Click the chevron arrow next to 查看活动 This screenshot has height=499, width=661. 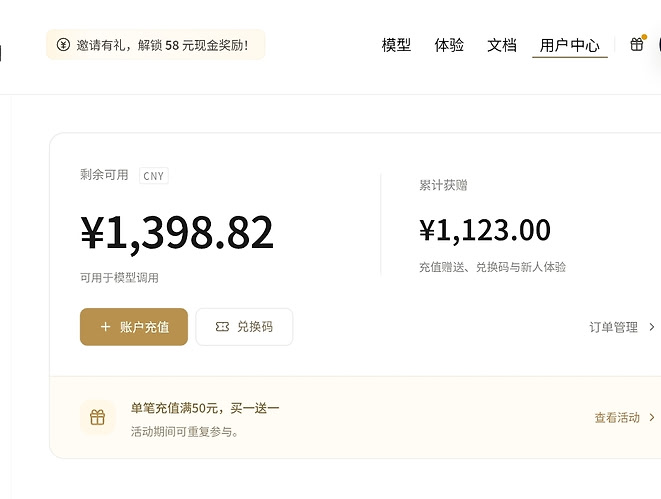click(652, 417)
